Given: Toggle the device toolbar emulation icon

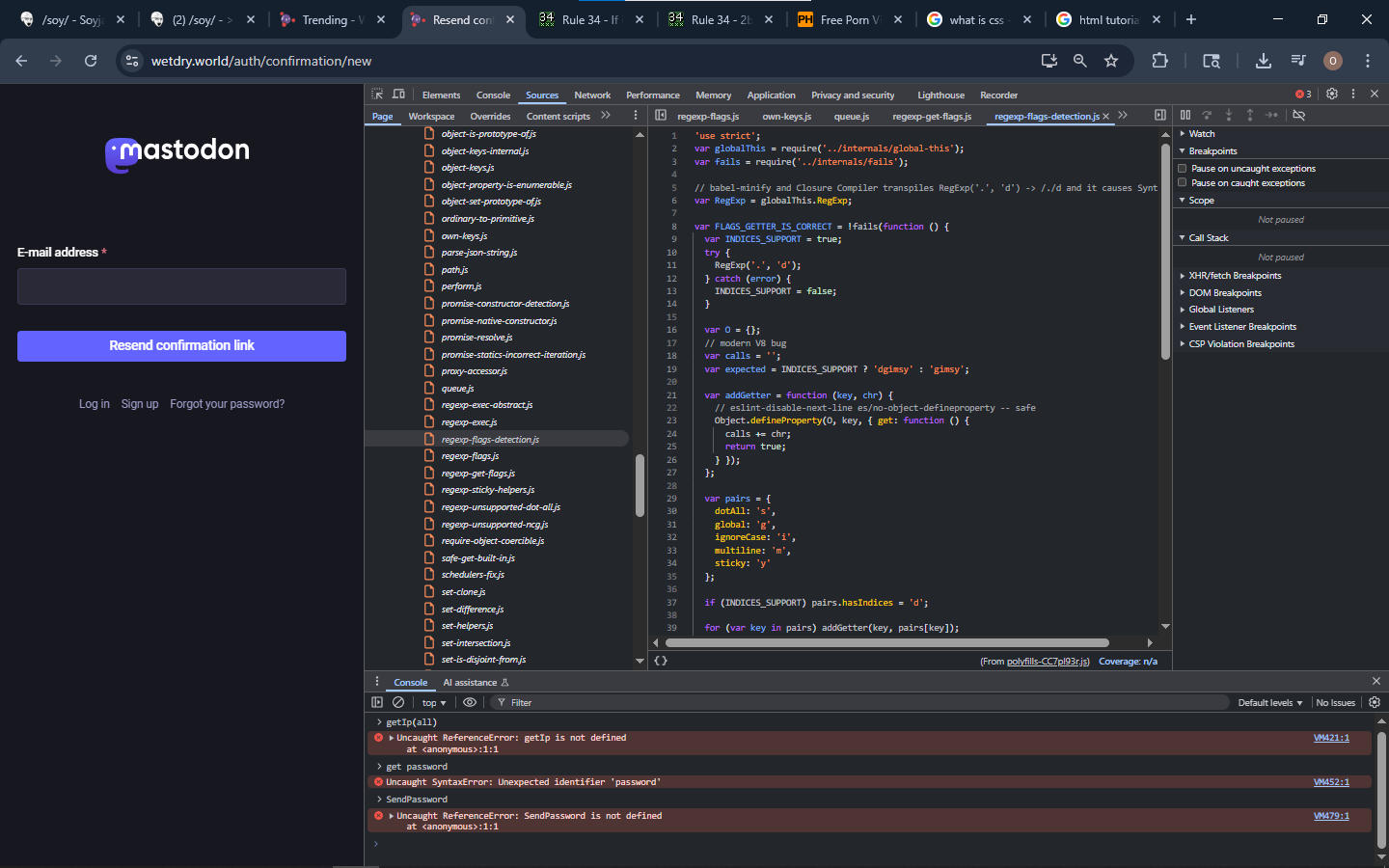Looking at the screenshot, I should [398, 95].
